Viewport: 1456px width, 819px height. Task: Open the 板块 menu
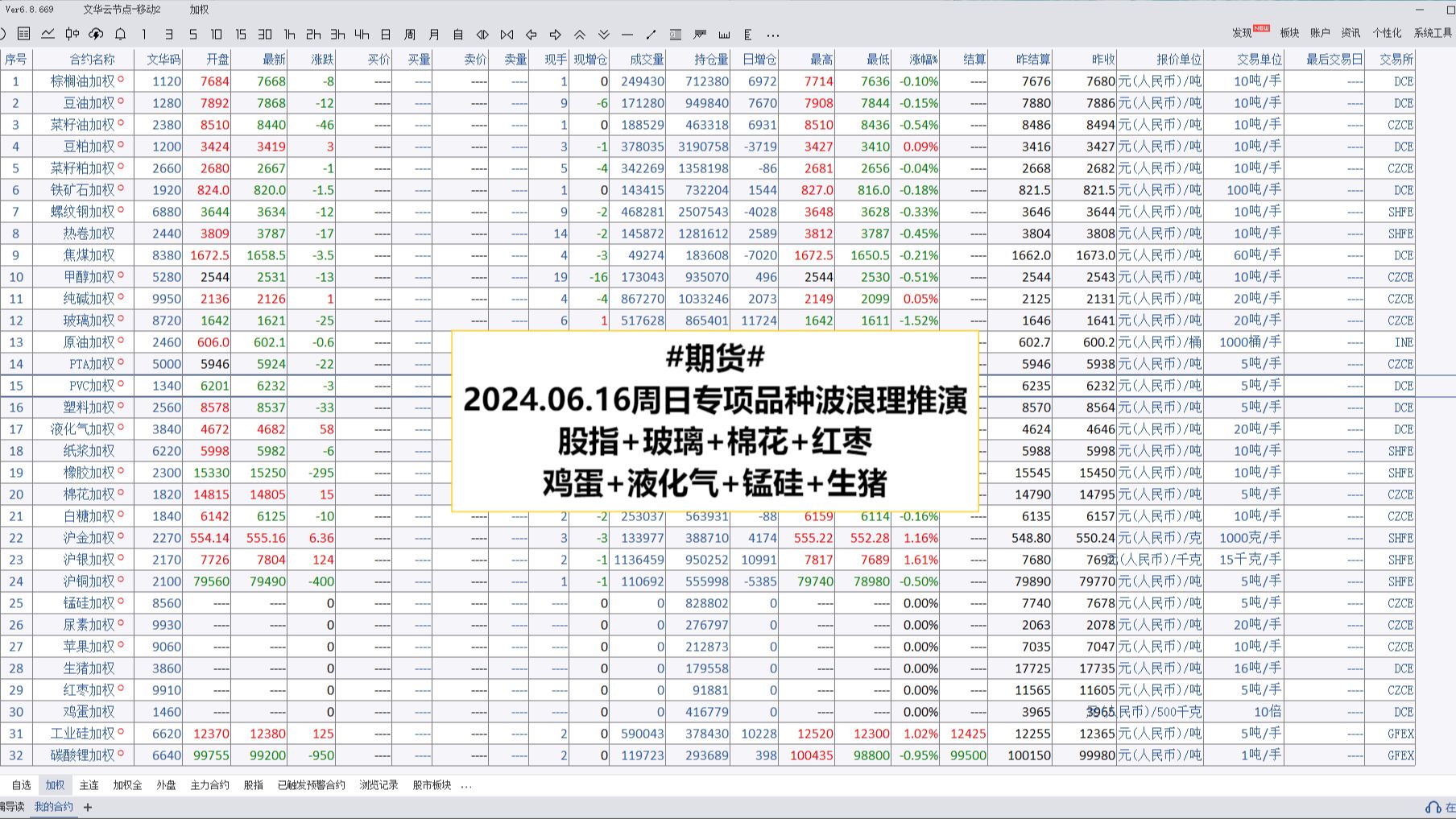[x=1289, y=33]
